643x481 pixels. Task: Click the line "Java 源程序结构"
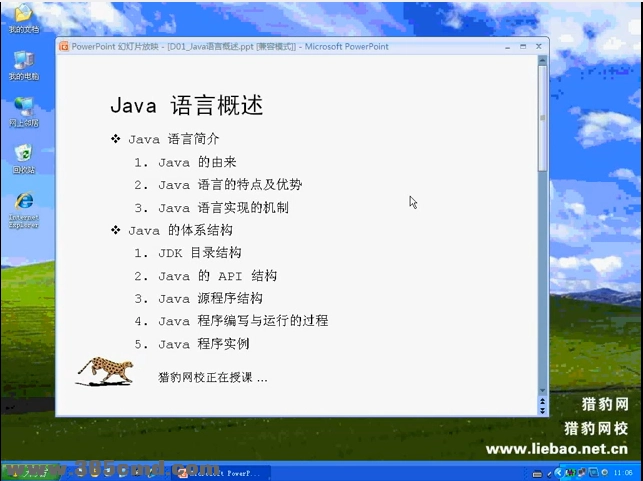(x=210, y=298)
